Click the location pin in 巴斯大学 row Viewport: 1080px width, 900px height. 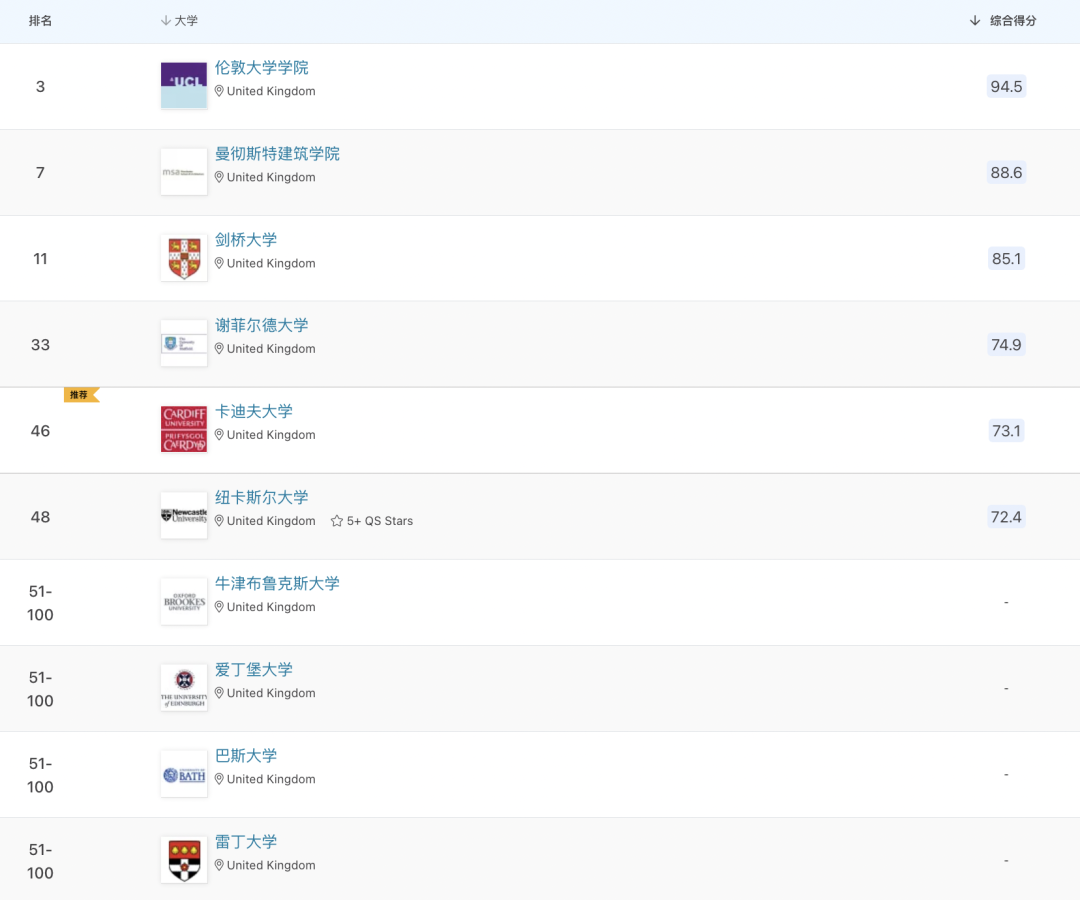[219, 779]
